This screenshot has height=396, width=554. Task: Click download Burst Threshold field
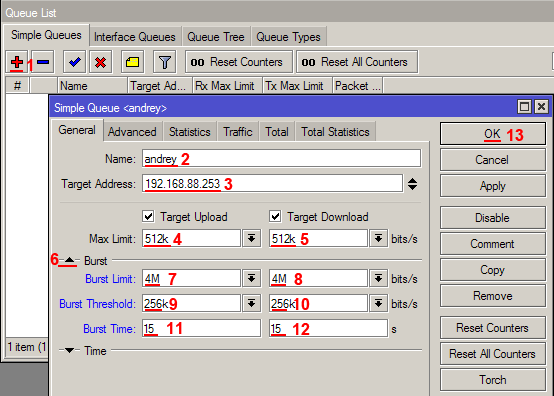point(318,303)
